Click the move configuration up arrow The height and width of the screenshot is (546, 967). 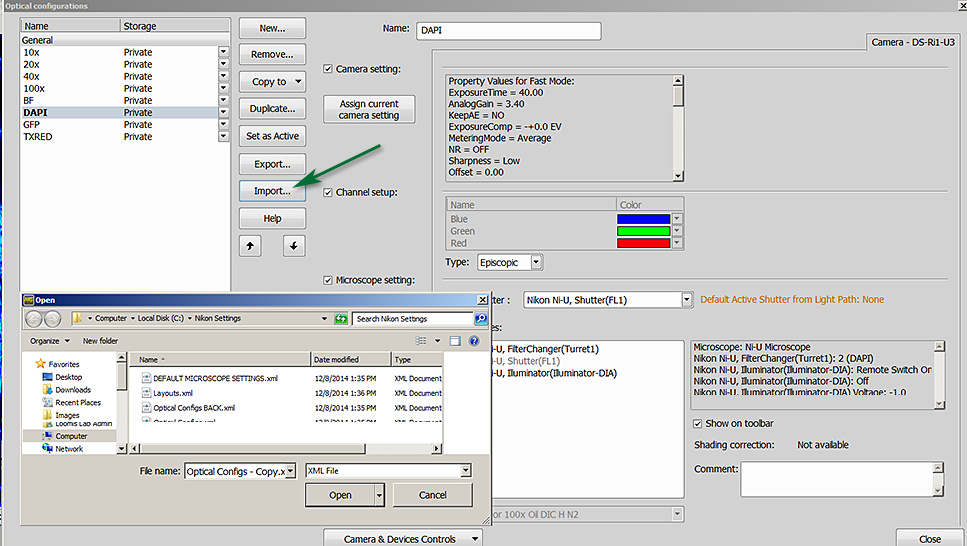pyautogui.click(x=249, y=245)
